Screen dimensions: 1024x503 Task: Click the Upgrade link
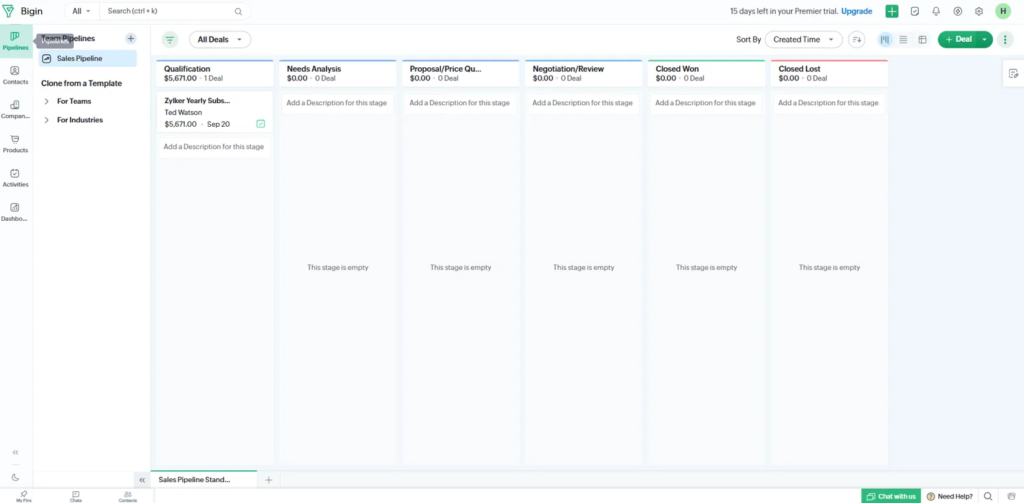tap(856, 11)
